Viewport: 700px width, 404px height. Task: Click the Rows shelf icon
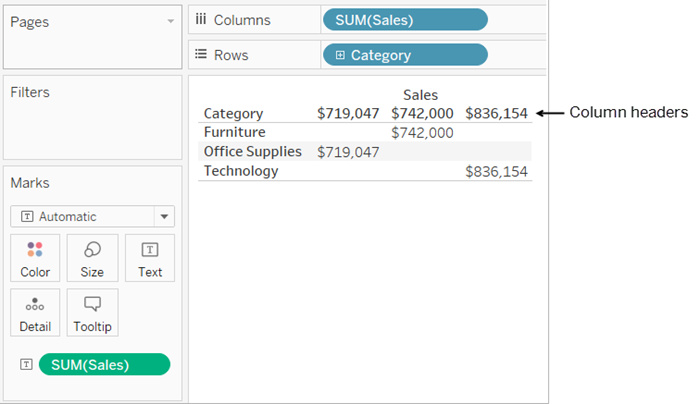[x=200, y=55]
